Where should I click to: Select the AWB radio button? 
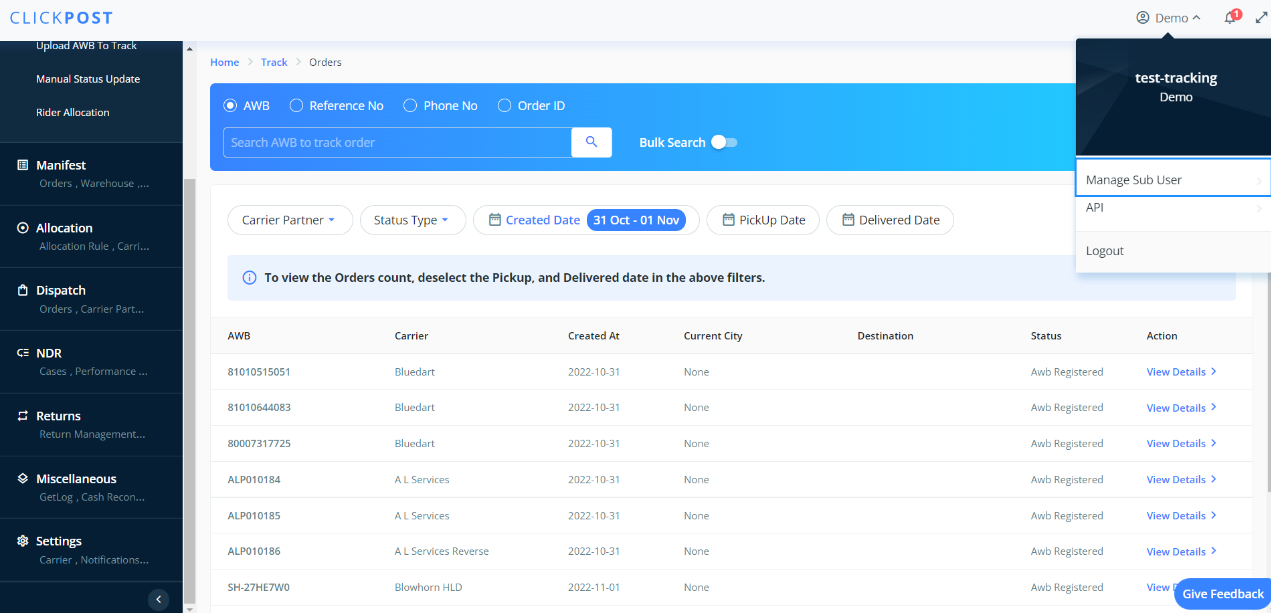pos(230,105)
